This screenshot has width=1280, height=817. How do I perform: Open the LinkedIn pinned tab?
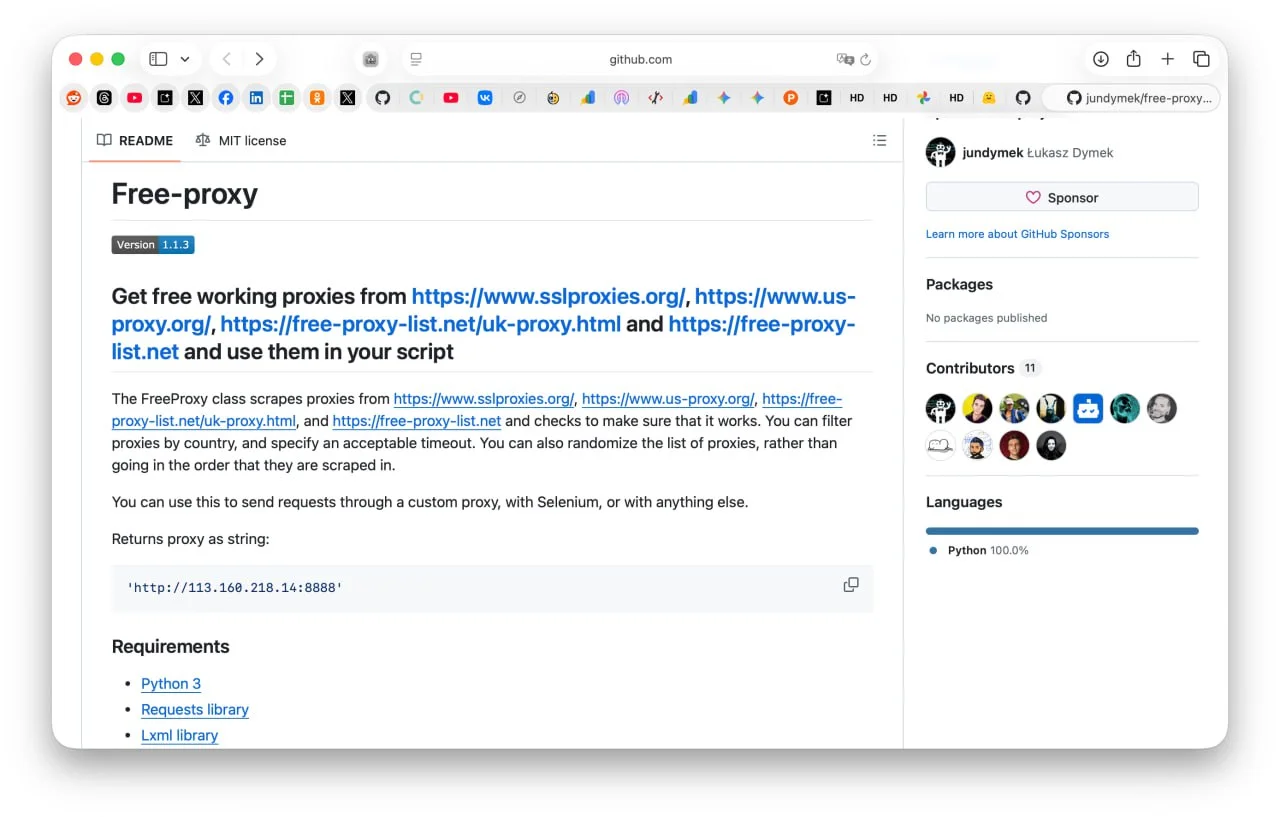pos(256,98)
